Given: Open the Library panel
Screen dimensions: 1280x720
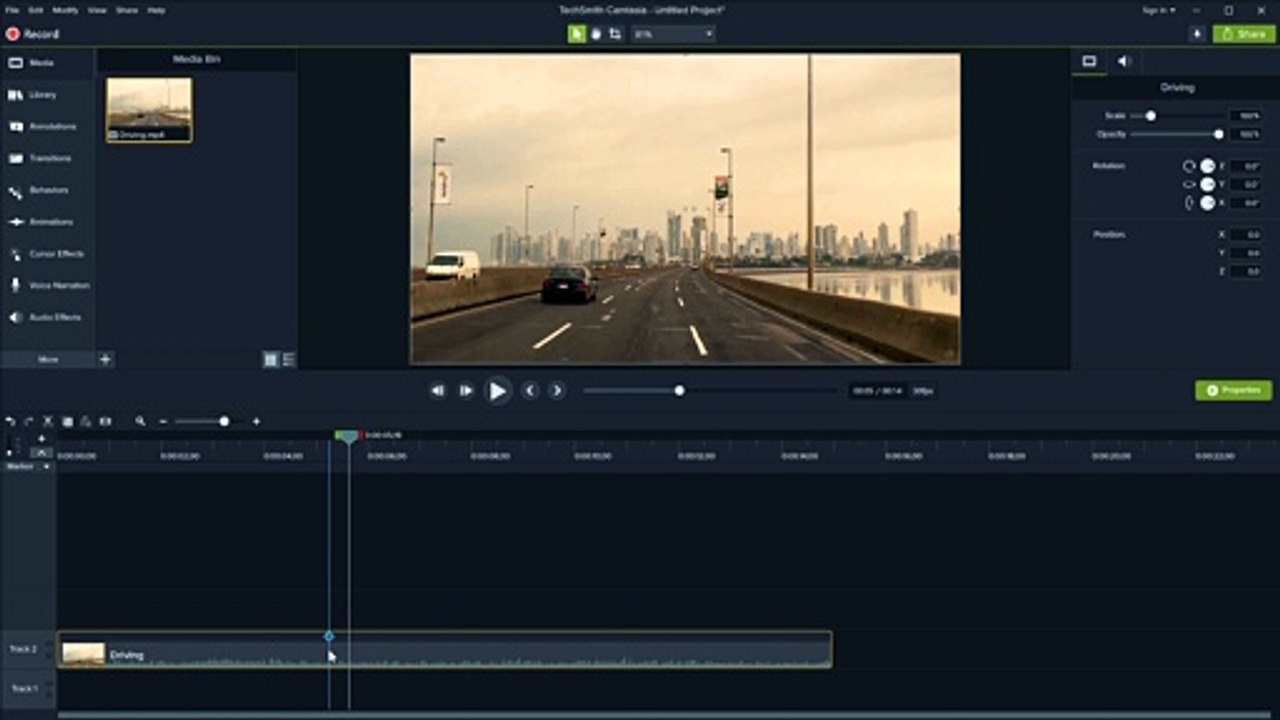Looking at the screenshot, I should (48, 95).
